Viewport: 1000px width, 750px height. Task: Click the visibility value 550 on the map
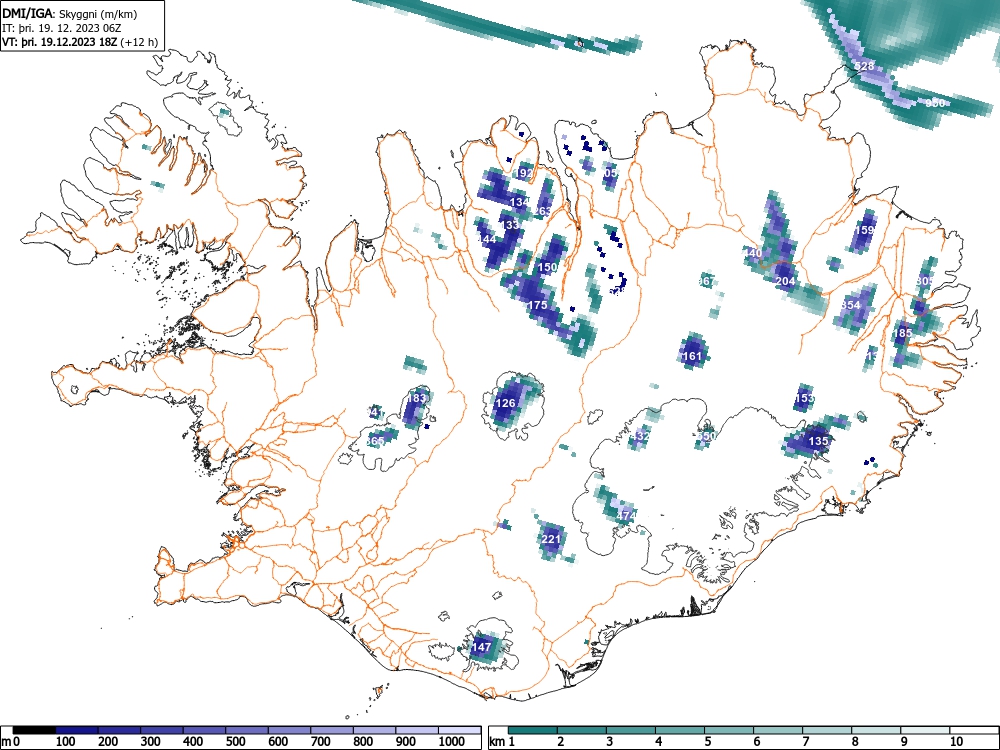[707, 436]
